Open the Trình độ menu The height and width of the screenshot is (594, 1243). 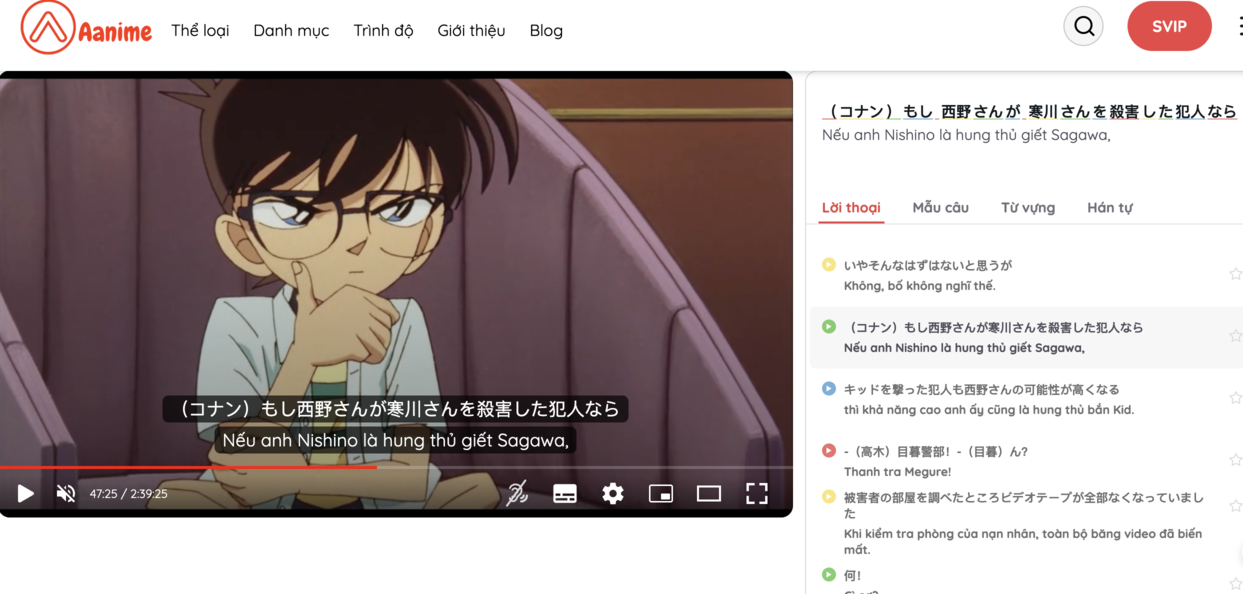[383, 30]
